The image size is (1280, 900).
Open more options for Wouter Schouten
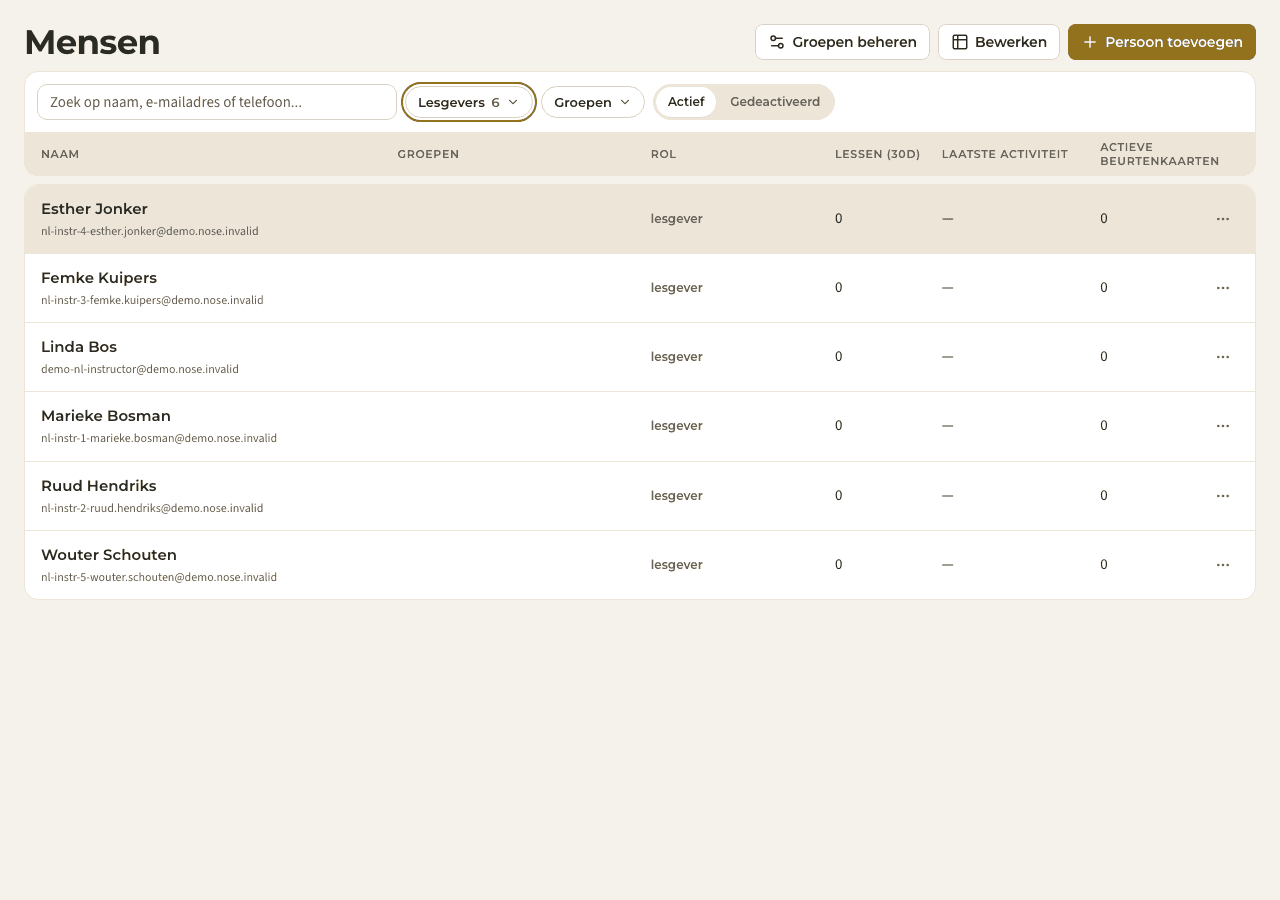pos(1222,565)
